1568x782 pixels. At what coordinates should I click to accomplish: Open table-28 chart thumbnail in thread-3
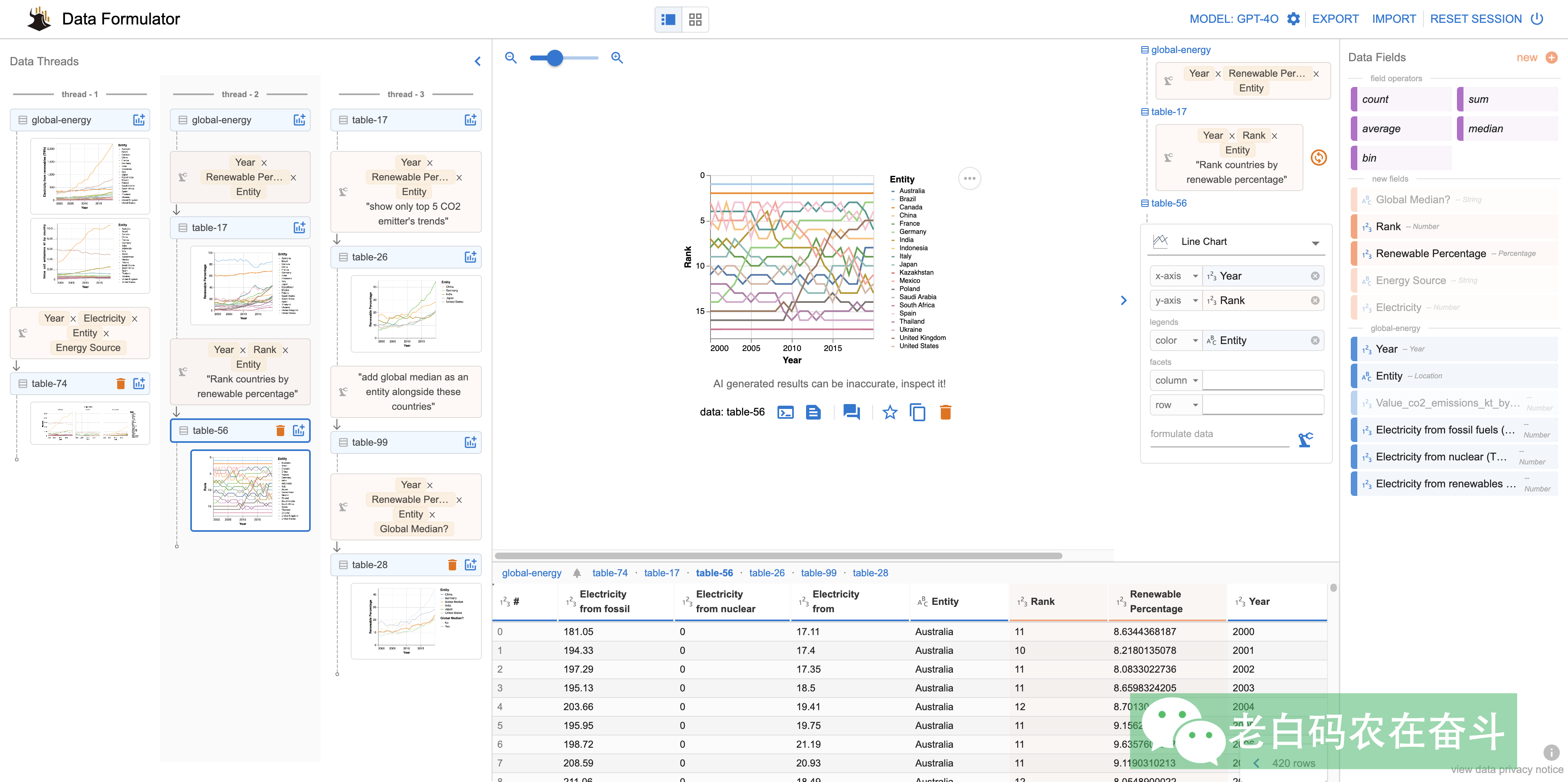416,621
